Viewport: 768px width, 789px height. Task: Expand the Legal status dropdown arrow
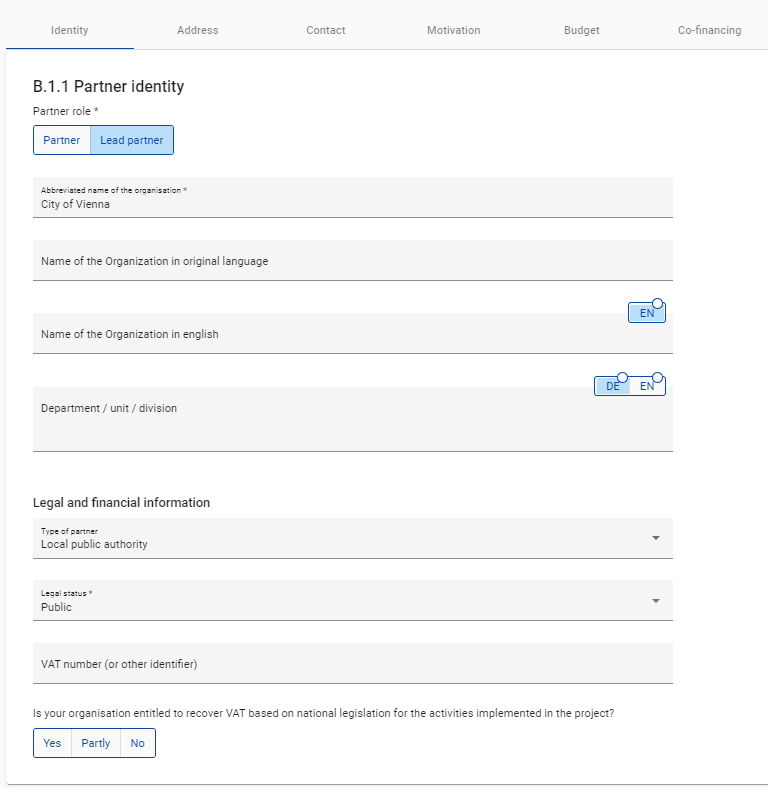click(656, 601)
